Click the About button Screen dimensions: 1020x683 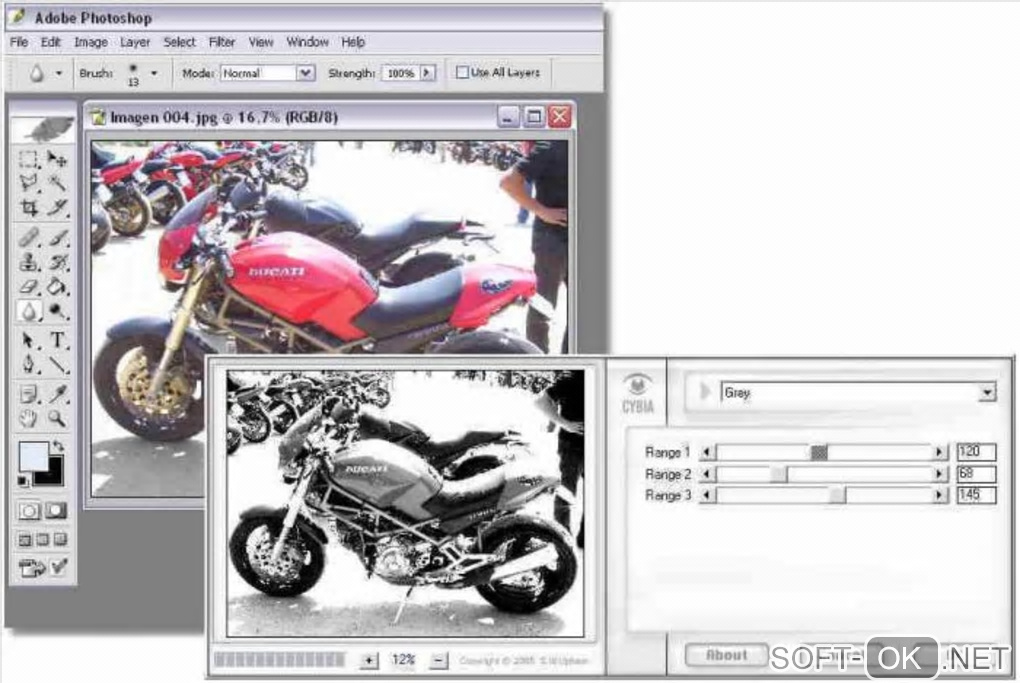(x=726, y=655)
